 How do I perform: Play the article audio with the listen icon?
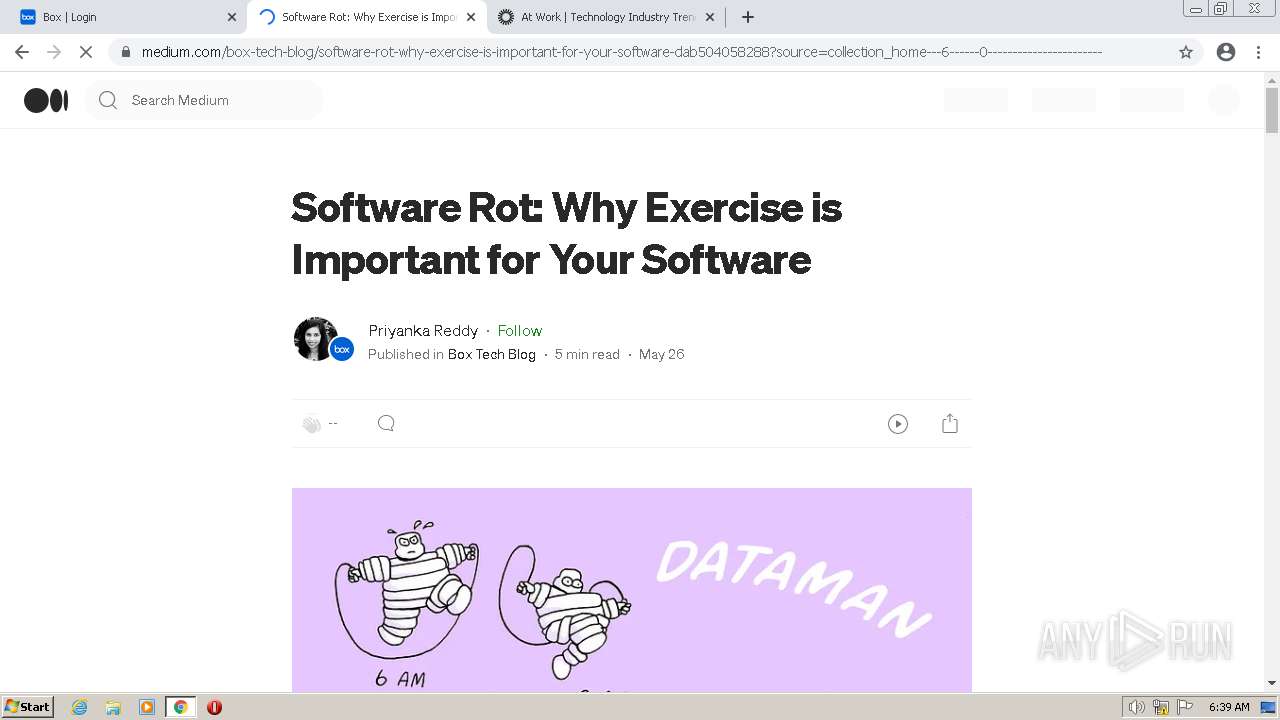pyautogui.click(x=898, y=424)
